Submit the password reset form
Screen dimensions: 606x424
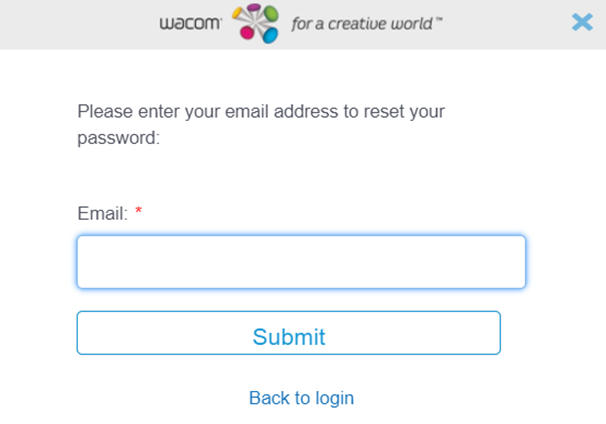[x=289, y=333]
